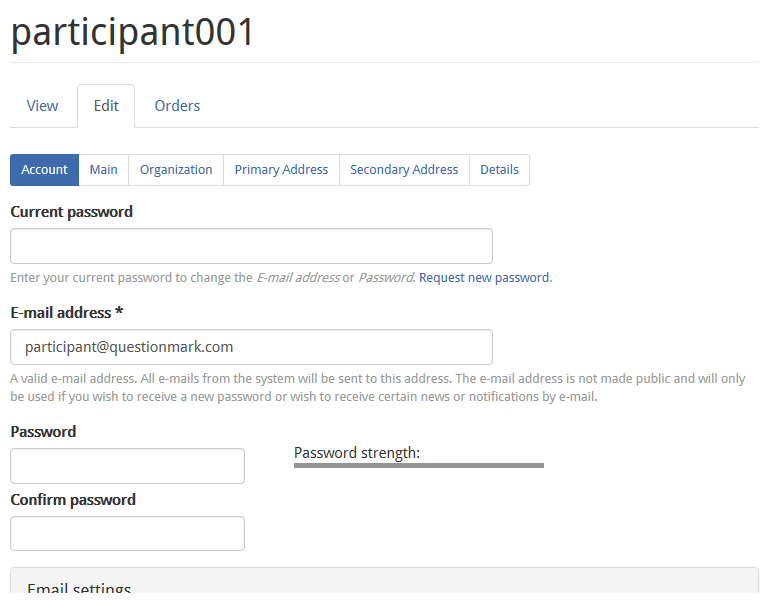Select the Account sub-tab
This screenshot has height=613, width=770.
(x=44, y=170)
